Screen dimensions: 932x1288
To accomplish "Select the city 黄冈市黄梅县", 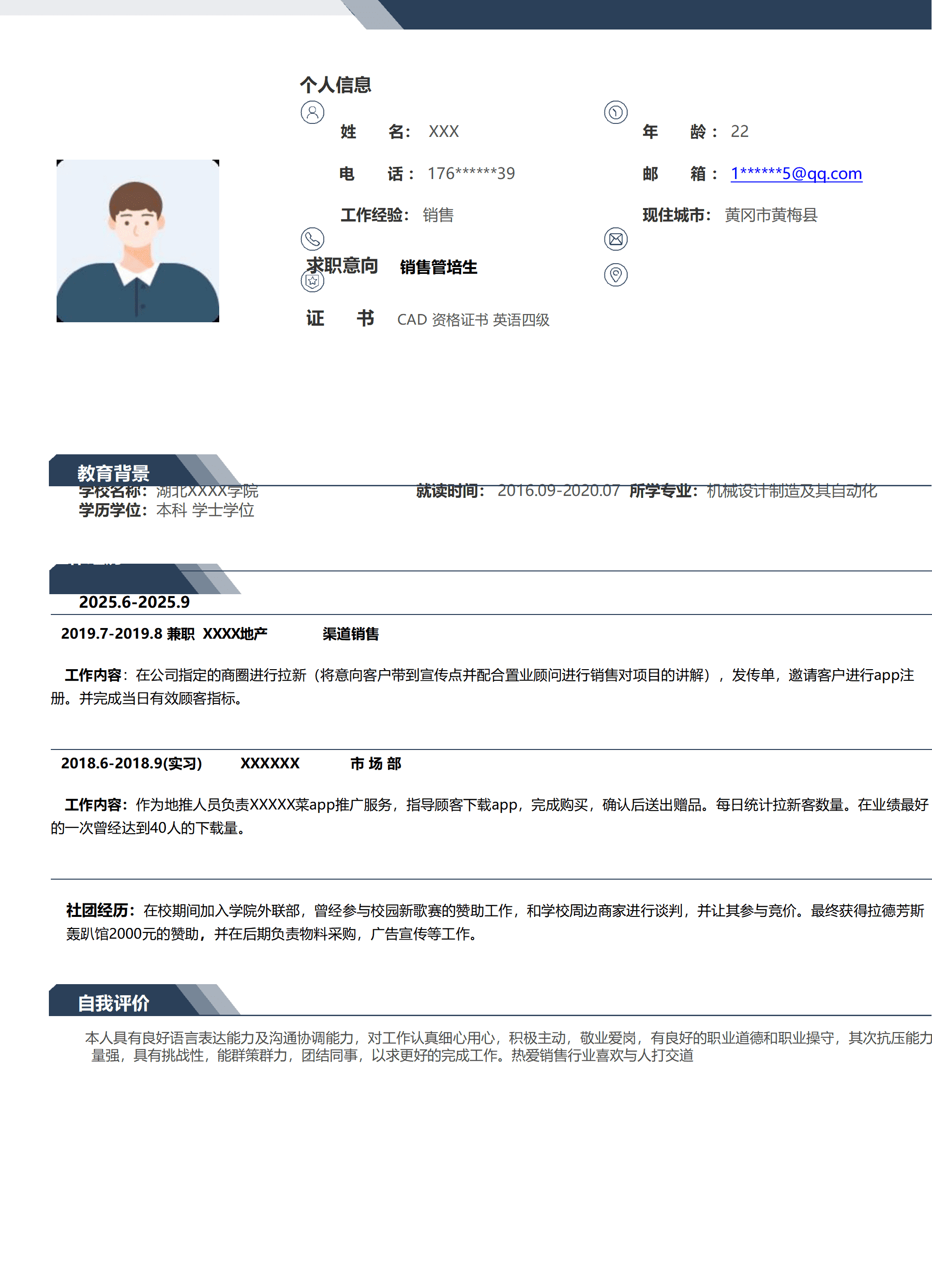I will pos(771,215).
